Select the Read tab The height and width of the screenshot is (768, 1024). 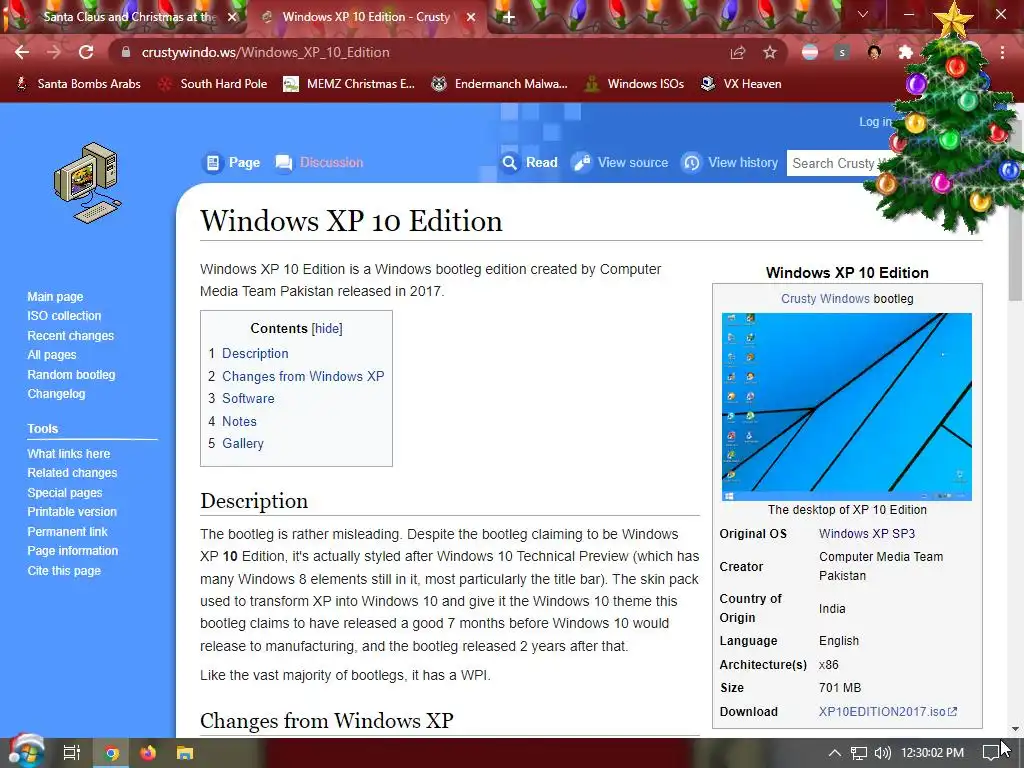530,163
